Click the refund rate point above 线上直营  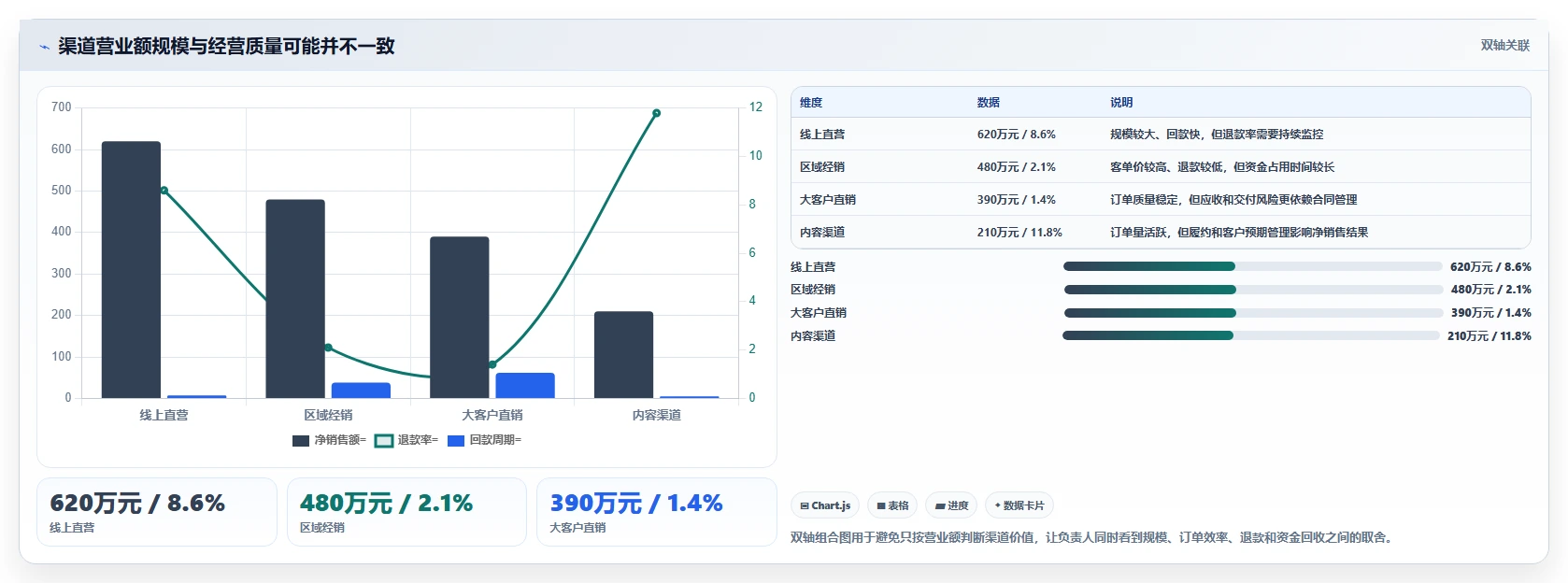164,191
